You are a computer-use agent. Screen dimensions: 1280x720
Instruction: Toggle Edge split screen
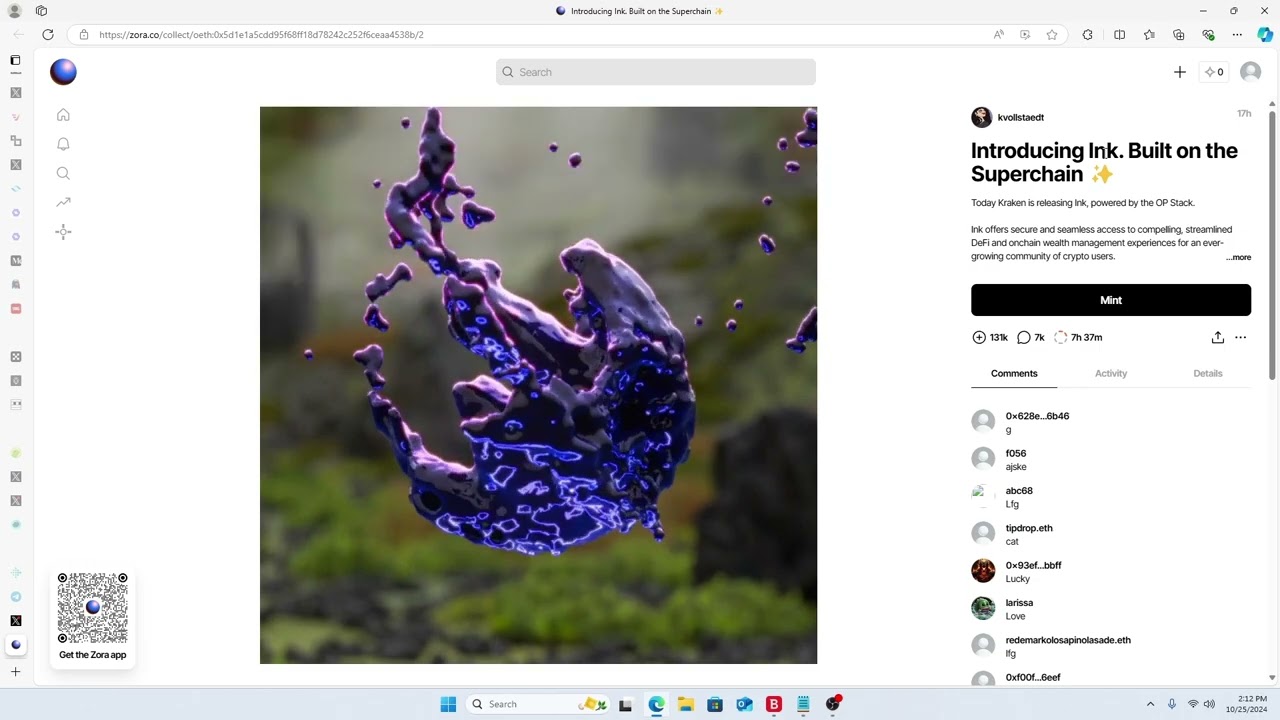tap(1120, 34)
